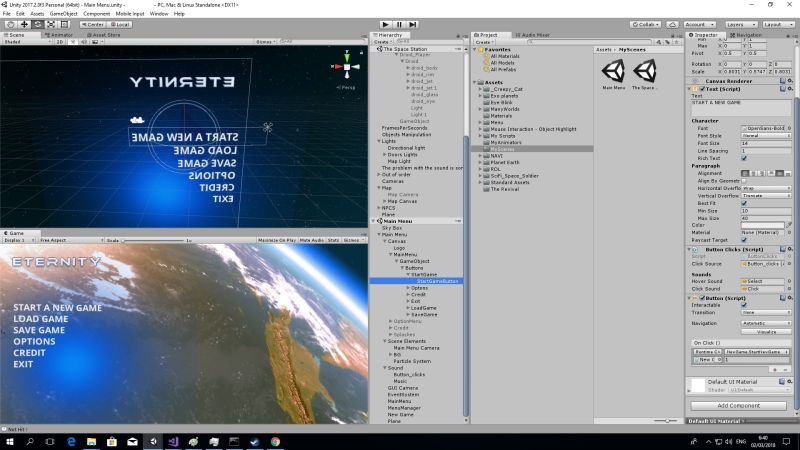The width and height of the screenshot is (800, 450).
Task: Open the cloud services icon
Action: 672,24
